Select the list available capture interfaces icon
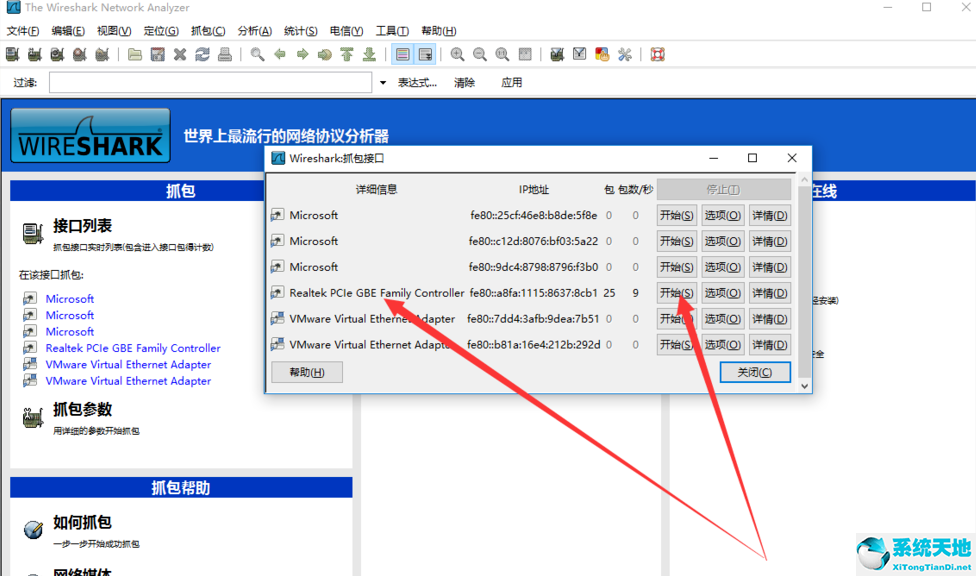The image size is (976, 576). [x=13, y=54]
